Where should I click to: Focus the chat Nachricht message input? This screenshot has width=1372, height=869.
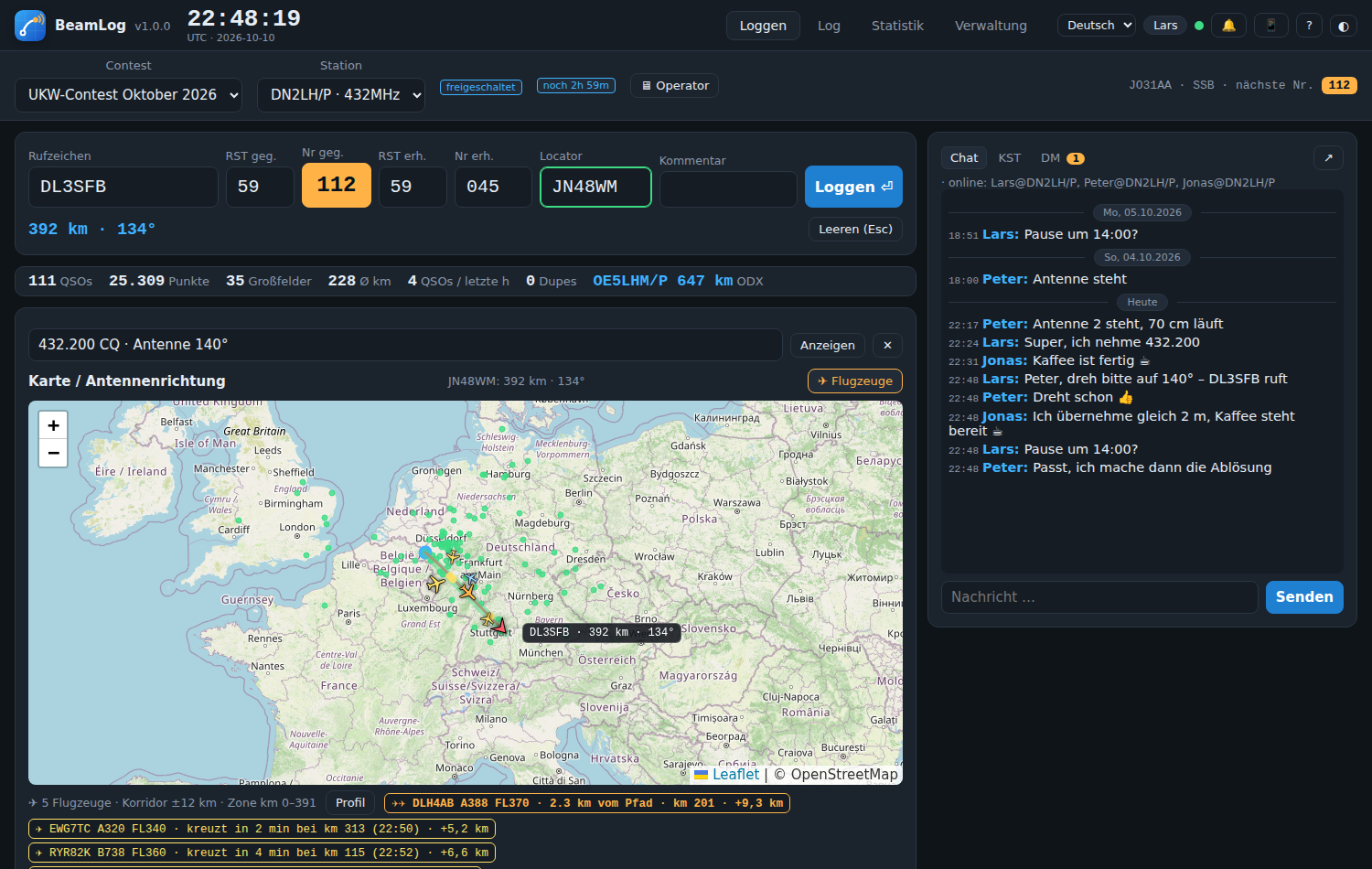[x=1099, y=597]
